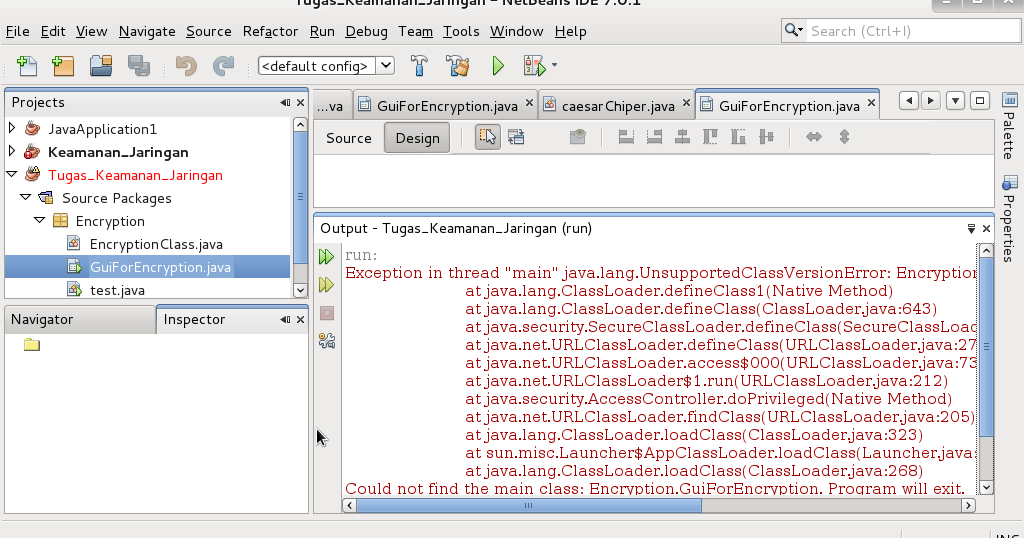Switch to Source view
Viewport: 1024px width, 538px height.
pos(349,138)
